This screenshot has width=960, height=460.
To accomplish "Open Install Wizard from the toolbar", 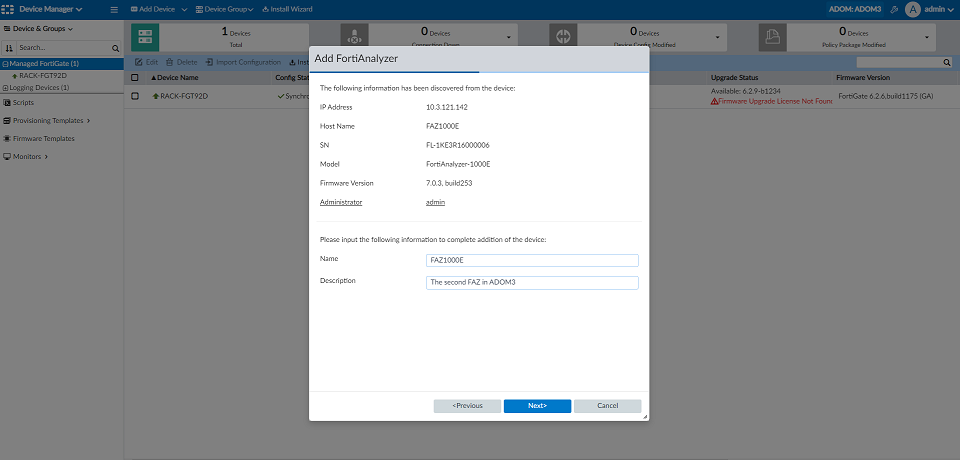I will click(x=287, y=9).
